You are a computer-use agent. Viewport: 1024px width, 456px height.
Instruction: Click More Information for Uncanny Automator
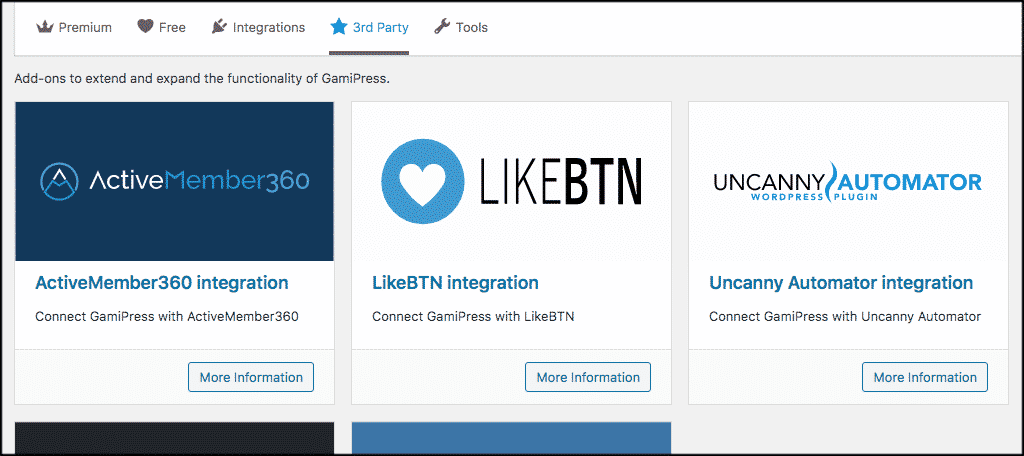coord(925,377)
